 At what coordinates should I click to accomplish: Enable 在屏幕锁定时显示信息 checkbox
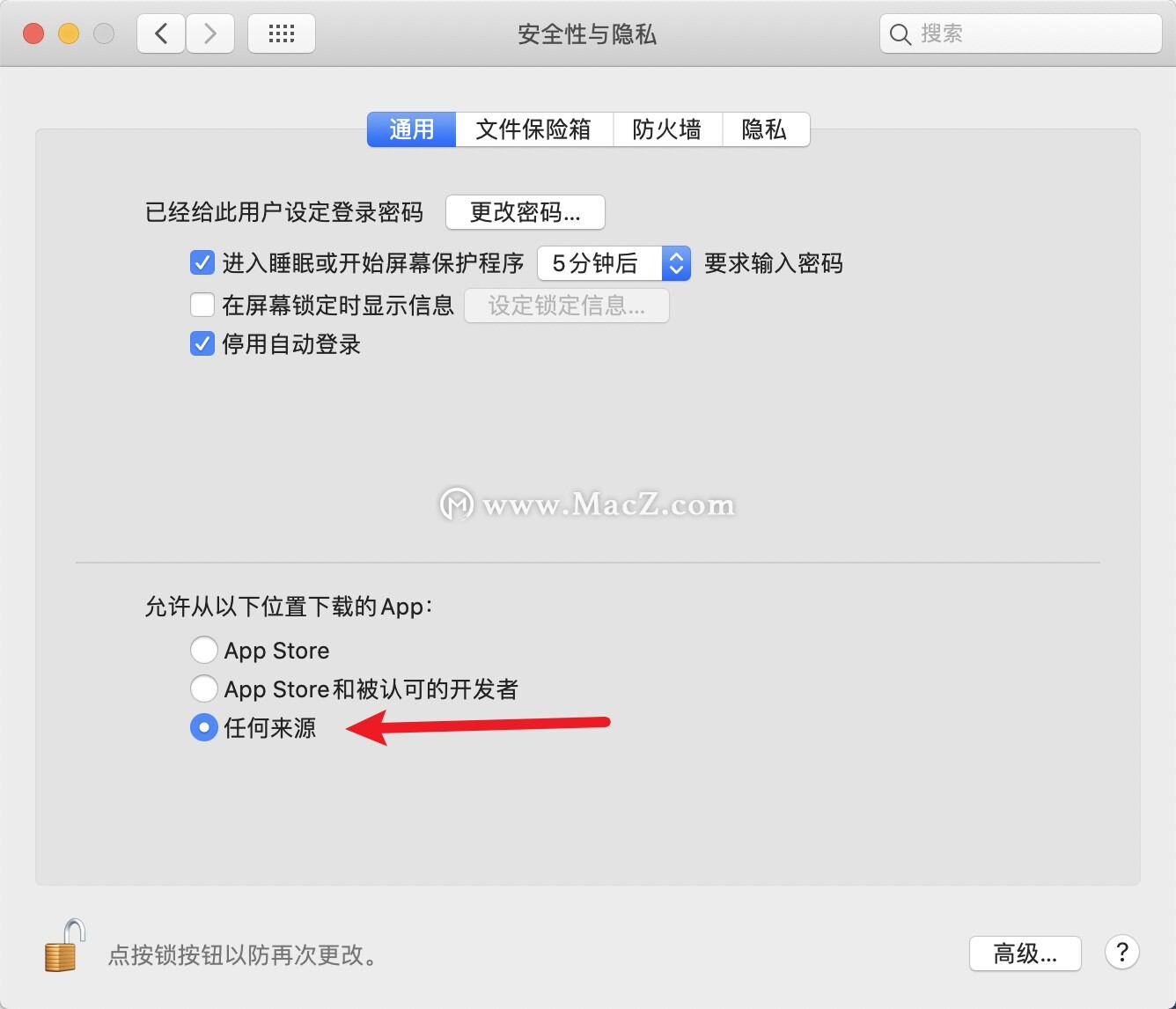tap(202, 305)
